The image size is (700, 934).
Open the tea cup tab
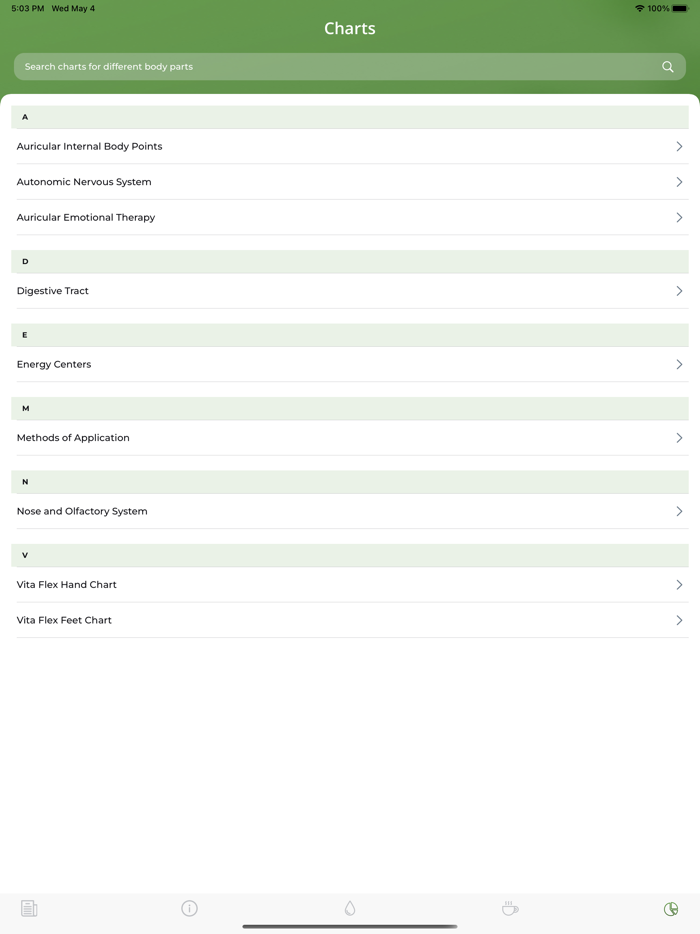(x=510, y=908)
